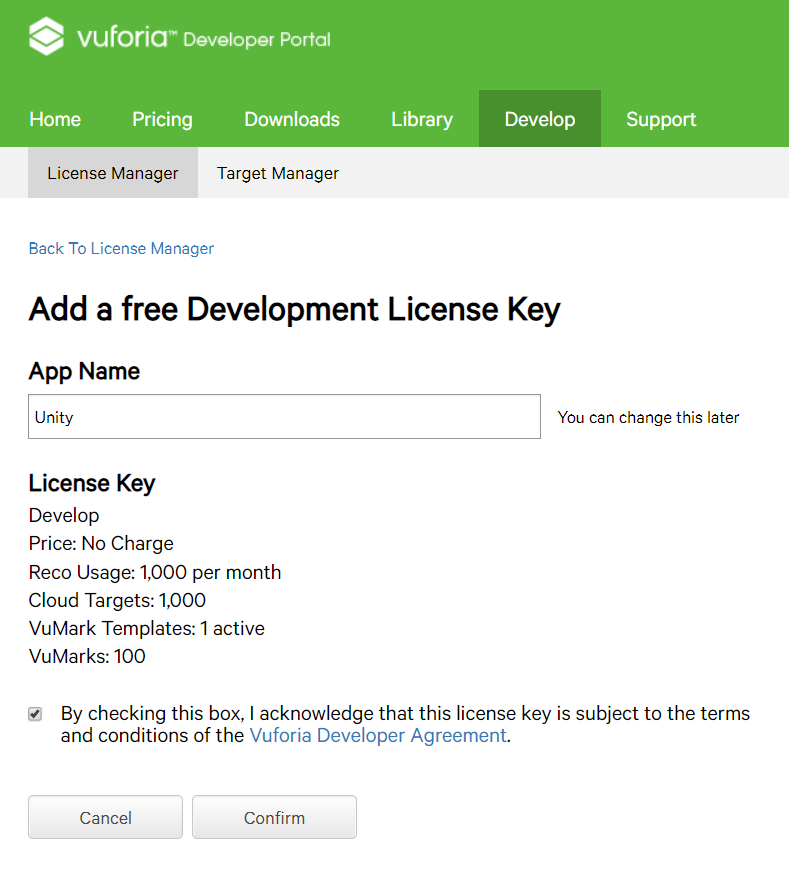The image size is (789, 883).
Task: Follow the Back To License Manager link
Action: click(x=121, y=248)
